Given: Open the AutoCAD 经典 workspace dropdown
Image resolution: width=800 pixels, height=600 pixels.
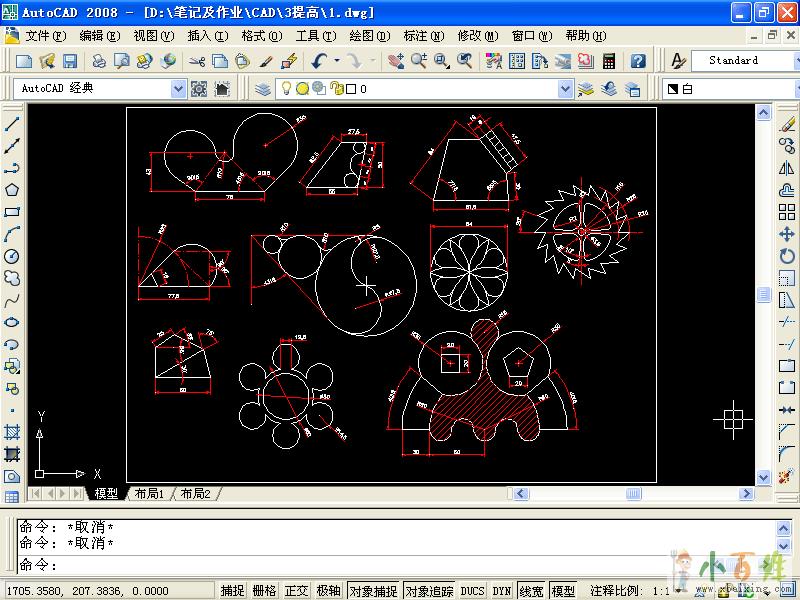Looking at the screenshot, I should click(178, 89).
